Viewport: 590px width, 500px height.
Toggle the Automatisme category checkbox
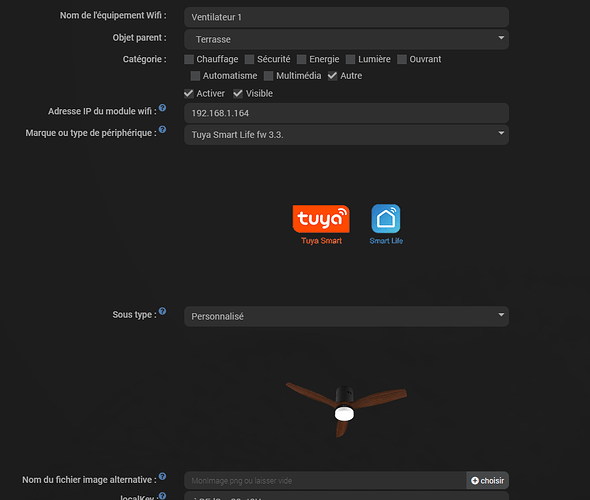click(195, 76)
